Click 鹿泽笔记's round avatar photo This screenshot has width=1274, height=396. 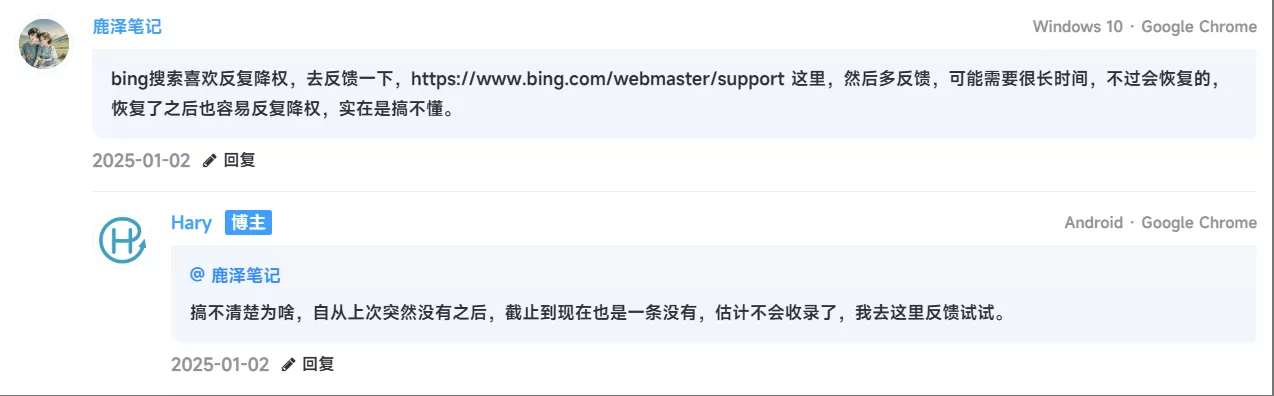click(44, 44)
